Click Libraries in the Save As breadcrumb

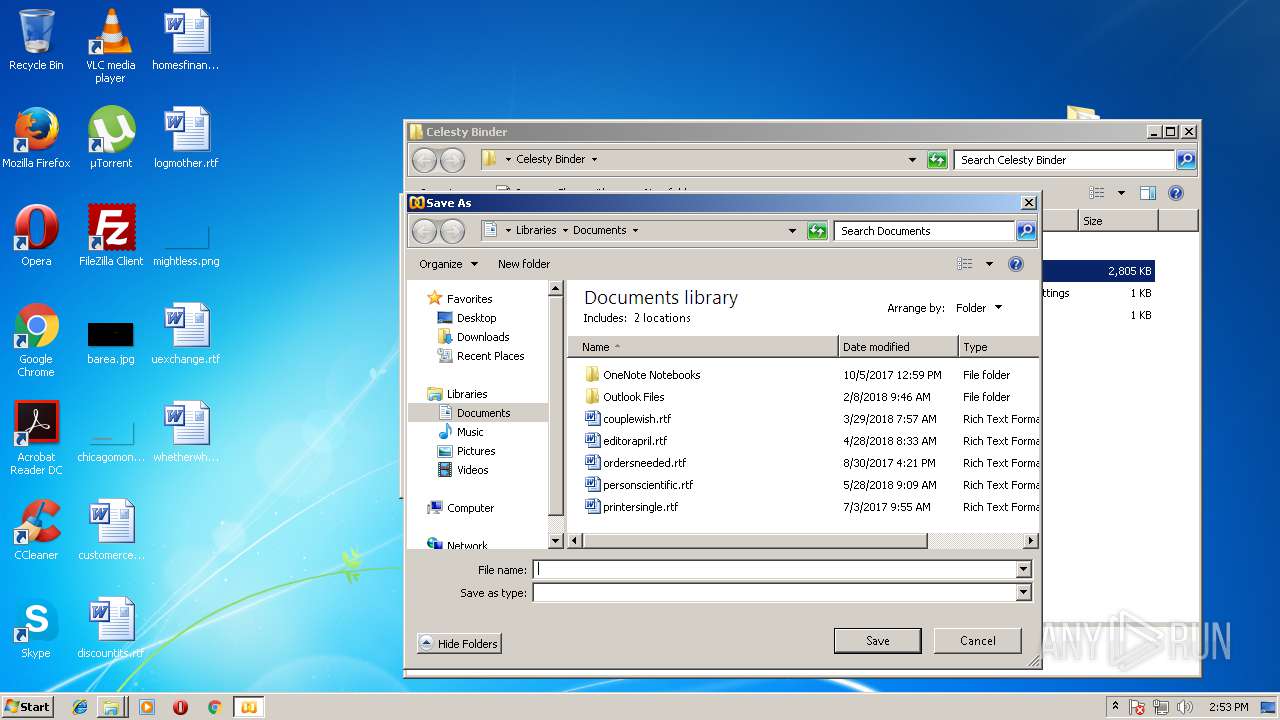coord(536,230)
